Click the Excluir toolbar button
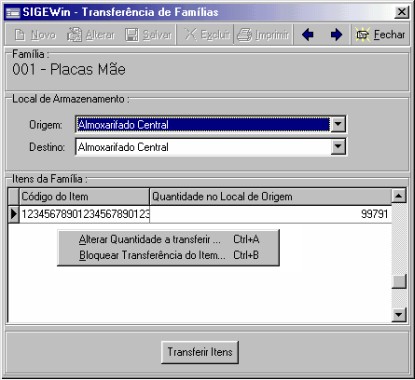 [206, 34]
